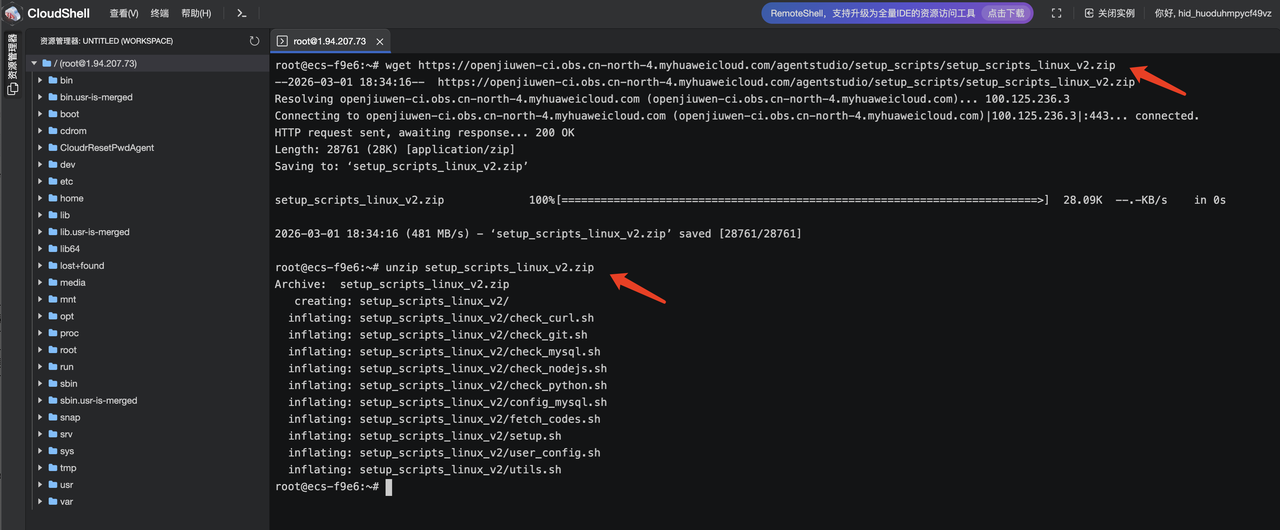Open the user account hid_huoduhmpycf49vz

click(1213, 13)
